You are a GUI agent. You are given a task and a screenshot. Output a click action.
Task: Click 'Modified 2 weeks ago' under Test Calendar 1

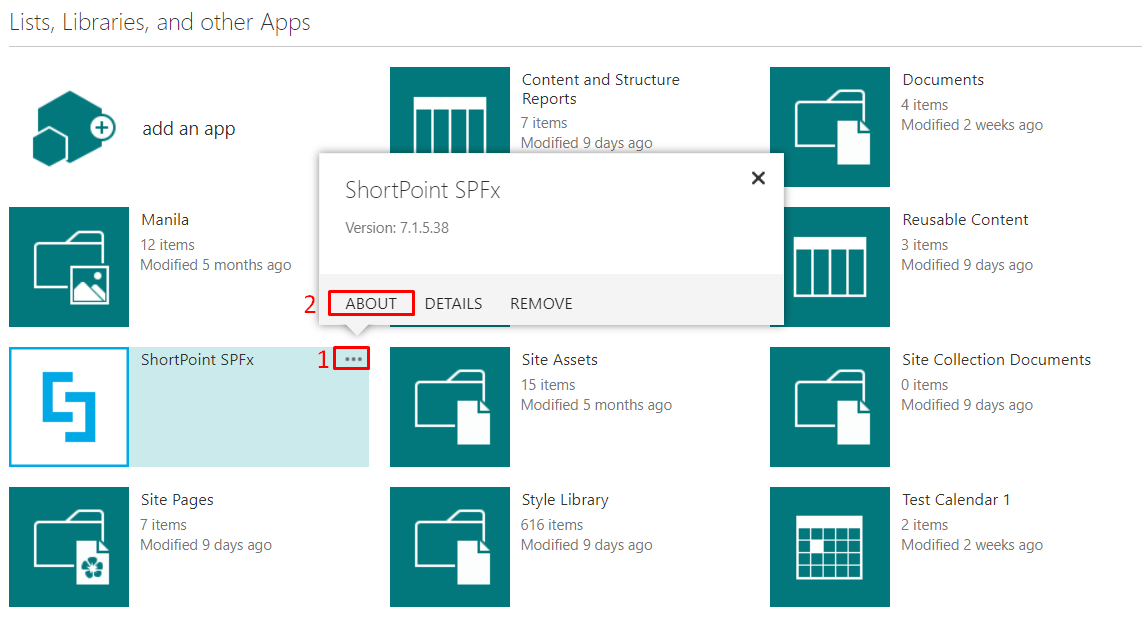click(972, 545)
